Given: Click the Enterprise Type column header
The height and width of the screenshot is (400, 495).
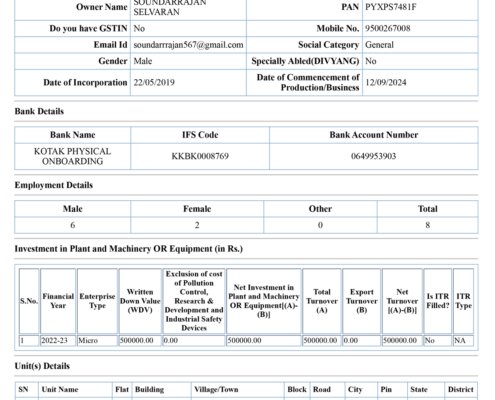Looking at the screenshot, I should tap(97, 301).
